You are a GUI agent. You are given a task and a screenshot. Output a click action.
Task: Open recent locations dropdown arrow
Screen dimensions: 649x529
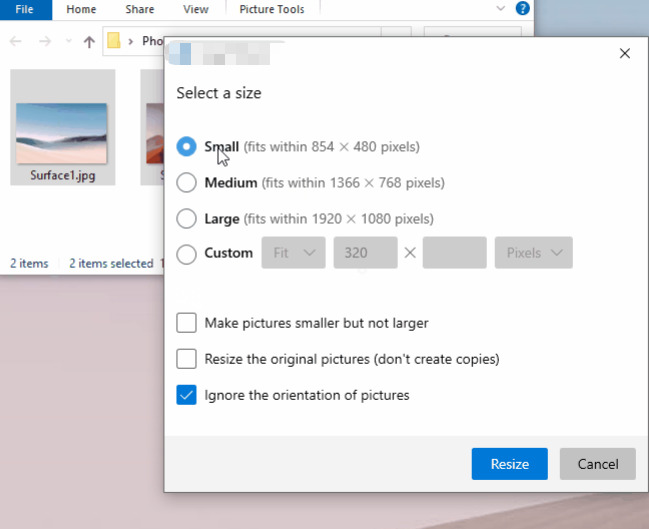pyautogui.click(x=69, y=41)
